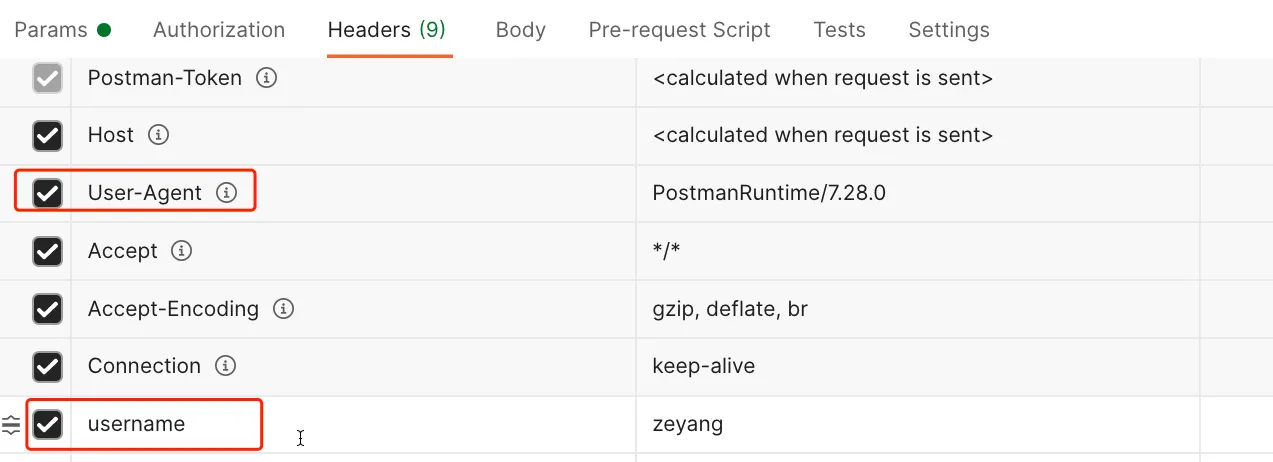Click info icon beside Connection header
The height and width of the screenshot is (462, 1273).
click(226, 366)
